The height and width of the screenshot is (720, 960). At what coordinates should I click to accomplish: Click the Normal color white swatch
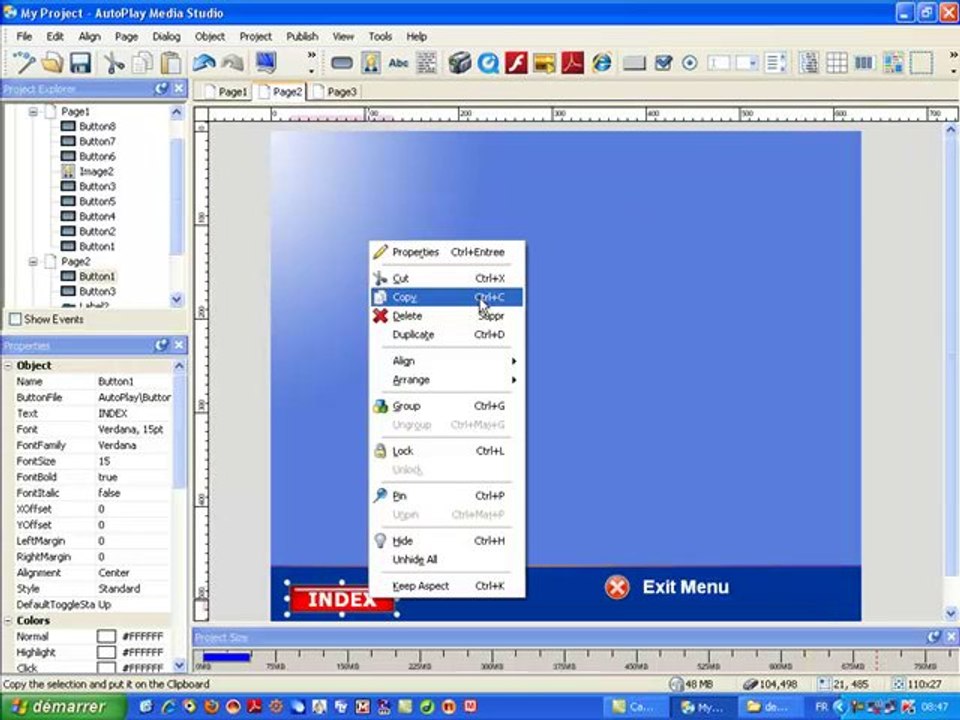(106, 637)
